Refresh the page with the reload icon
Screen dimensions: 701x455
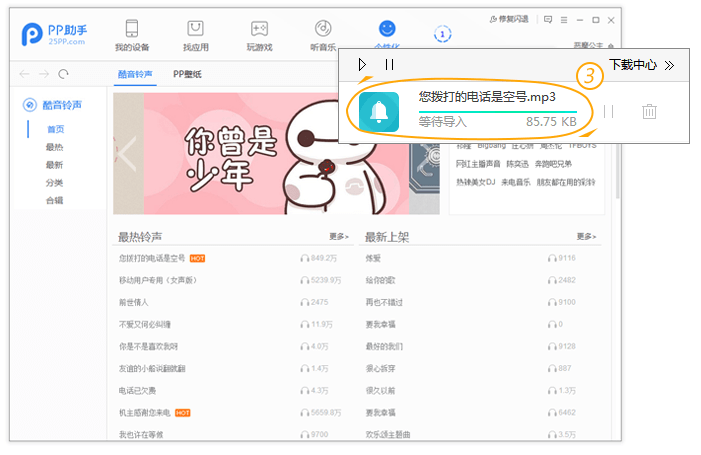pyautogui.click(x=63, y=74)
